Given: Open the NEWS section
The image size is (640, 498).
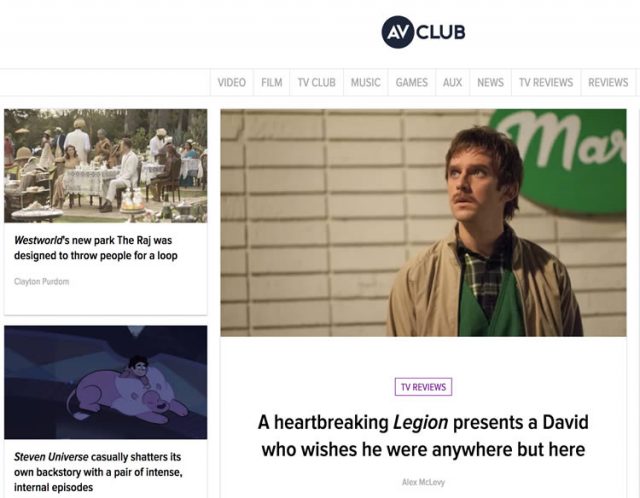Looking at the screenshot, I should (x=491, y=82).
